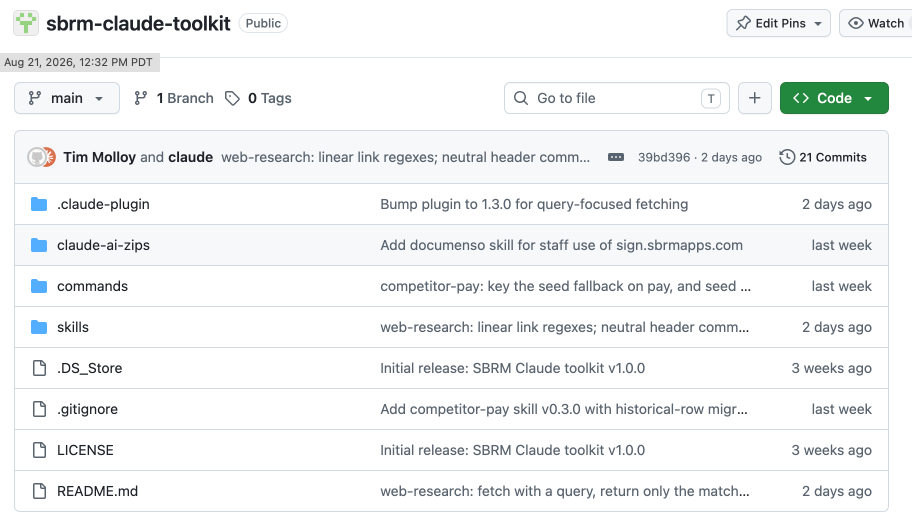Open latest commit message in header row
The image size is (912, 525).
click(x=405, y=157)
